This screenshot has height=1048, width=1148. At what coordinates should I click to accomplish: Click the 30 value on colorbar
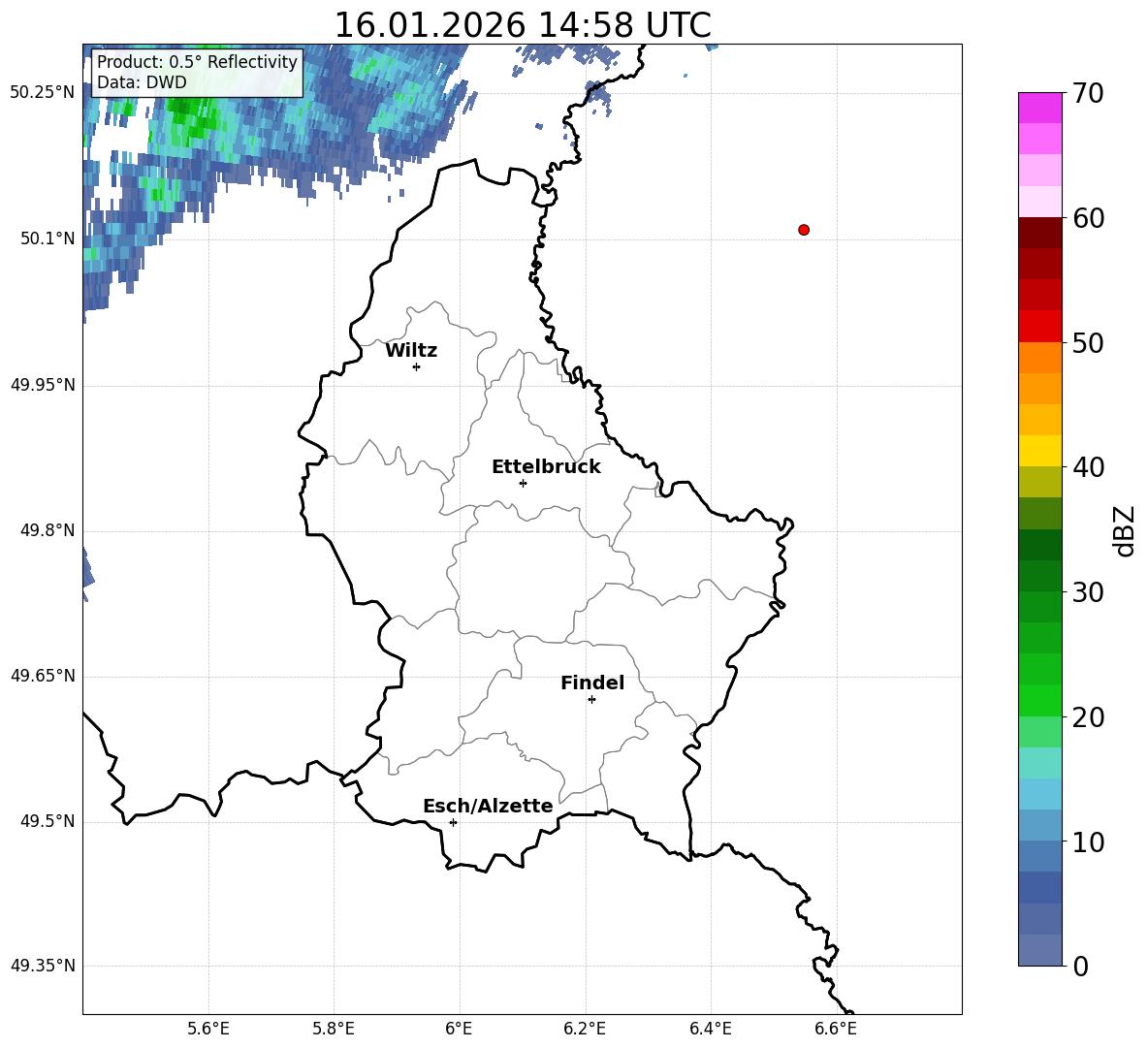tap(1088, 592)
